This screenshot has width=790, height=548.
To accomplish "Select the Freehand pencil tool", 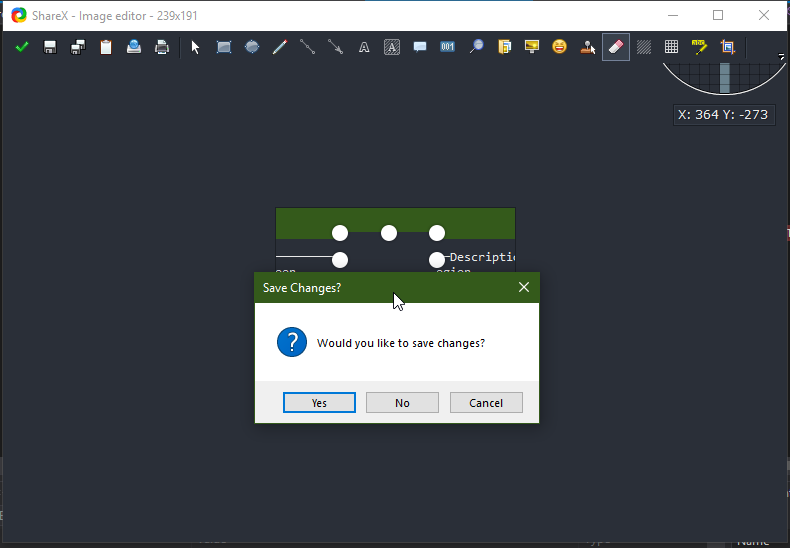I will tap(280, 47).
